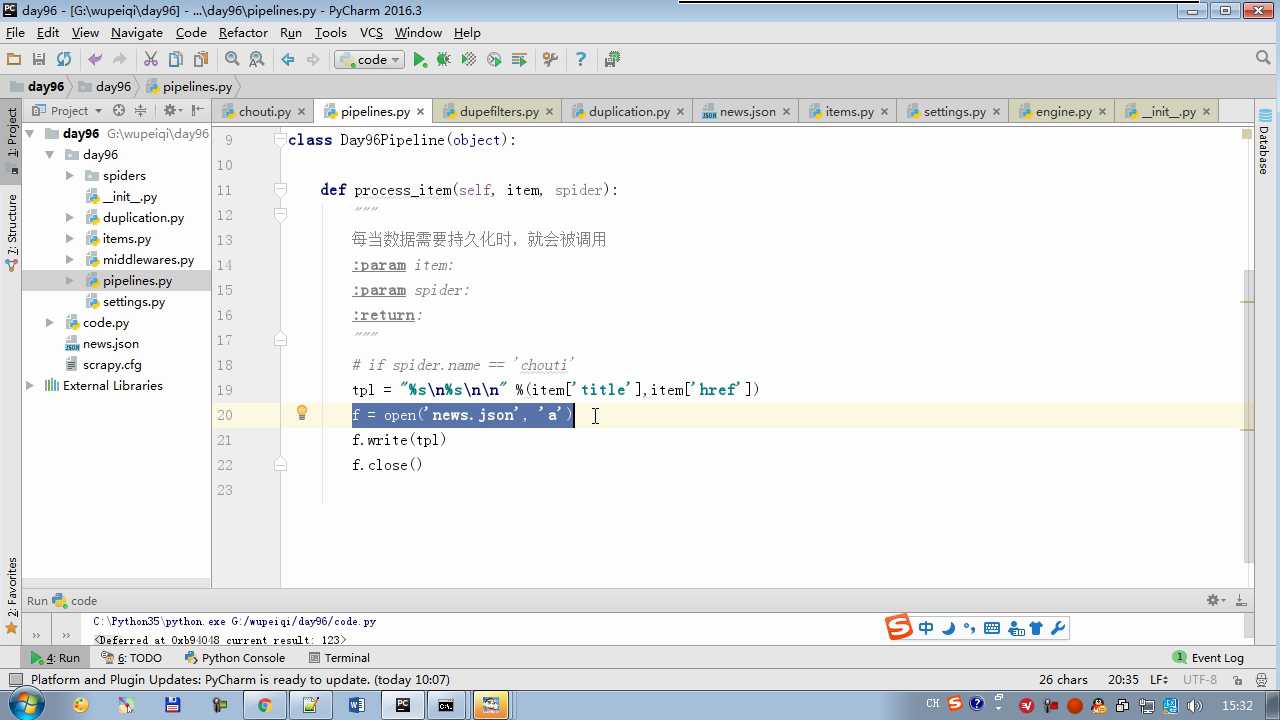Open the Refactor menu
This screenshot has width=1280, height=720.
(x=243, y=33)
